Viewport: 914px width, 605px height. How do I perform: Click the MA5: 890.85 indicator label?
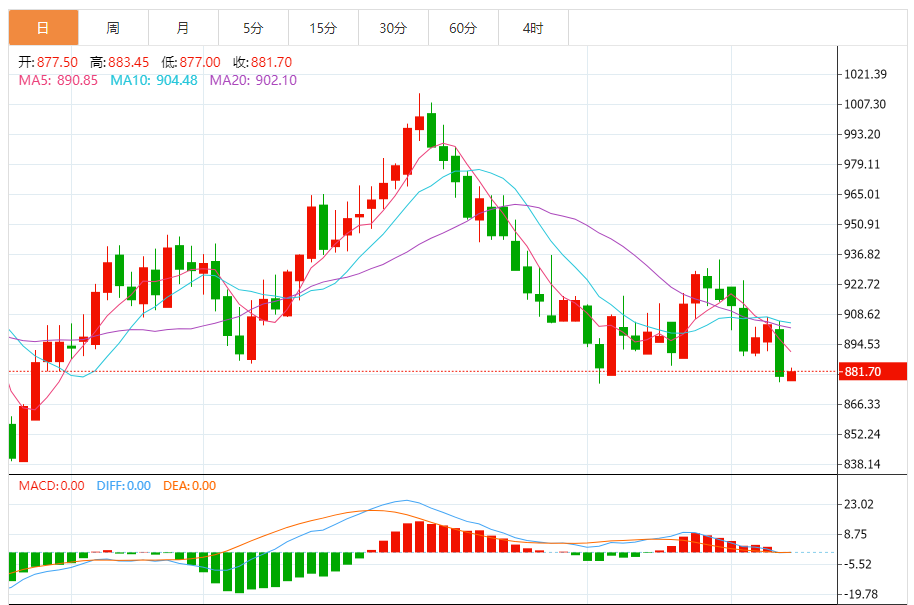click(58, 80)
